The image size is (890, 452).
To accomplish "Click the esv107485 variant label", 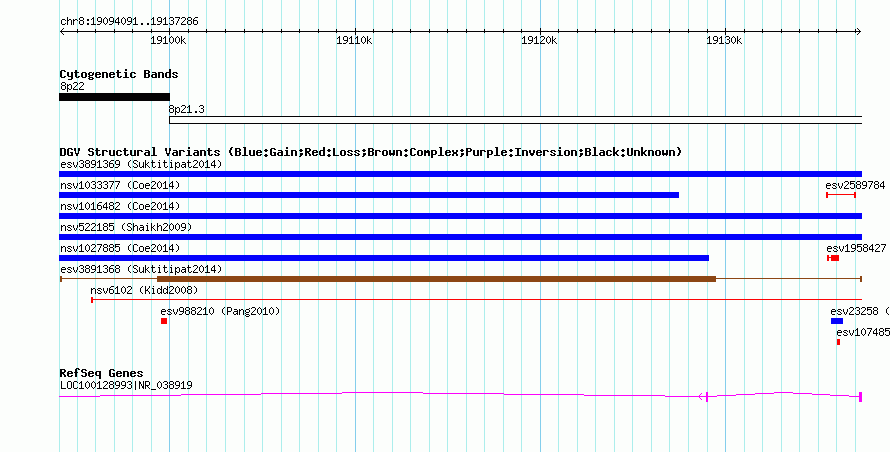I will pos(863,333).
